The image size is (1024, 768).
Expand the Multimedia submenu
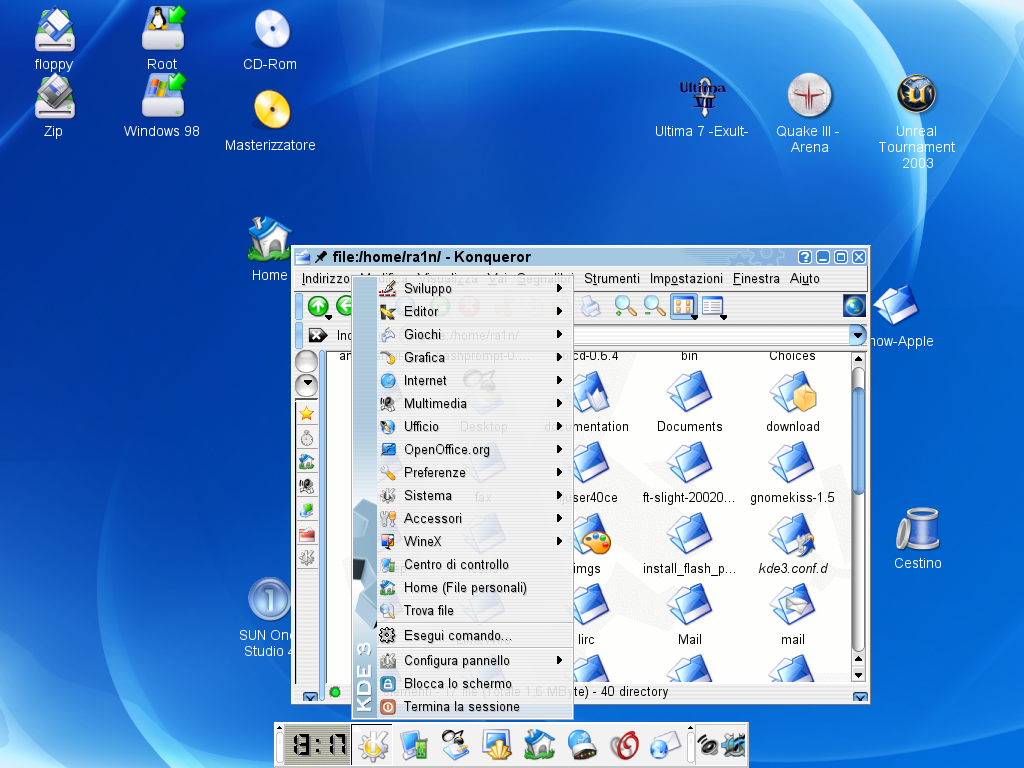(475, 403)
